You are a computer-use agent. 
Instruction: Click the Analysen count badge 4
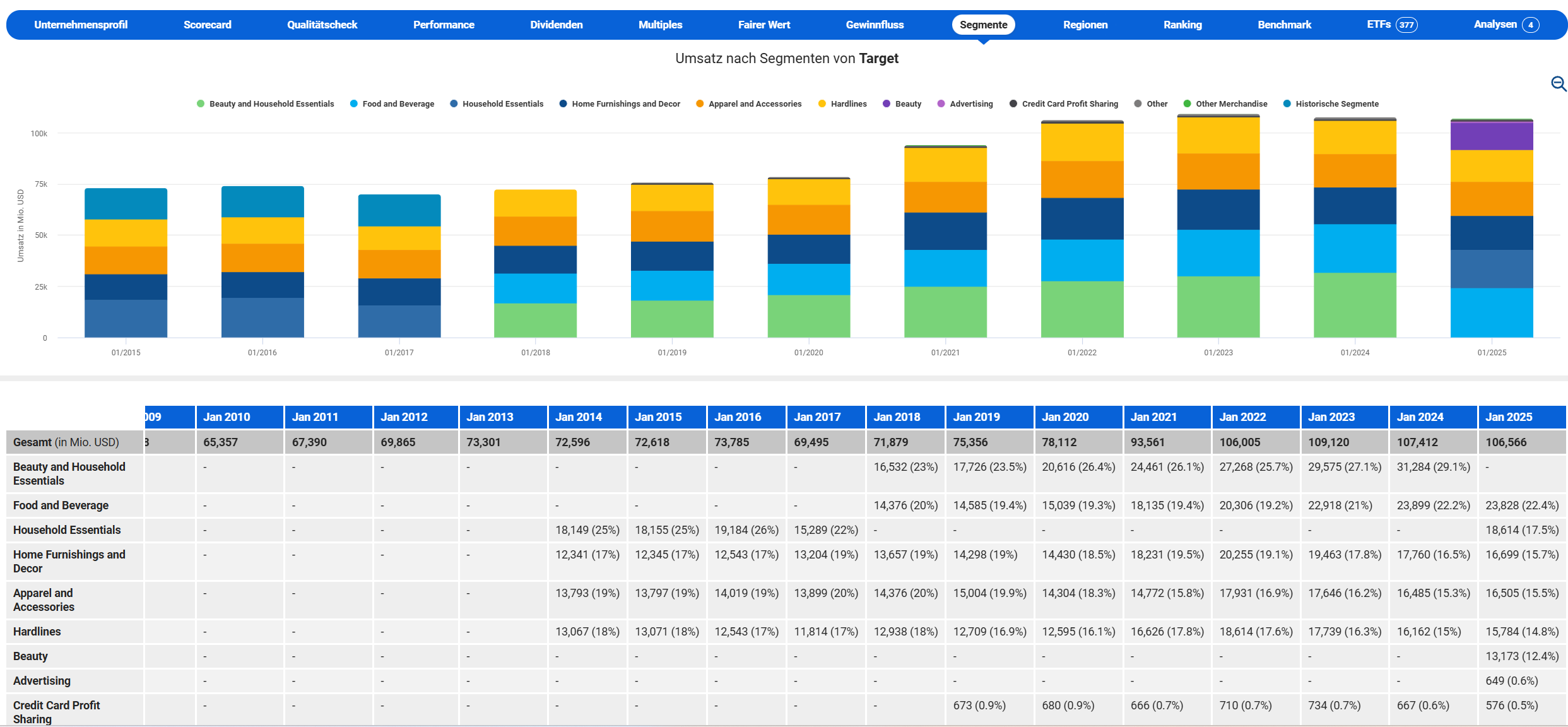(1530, 25)
